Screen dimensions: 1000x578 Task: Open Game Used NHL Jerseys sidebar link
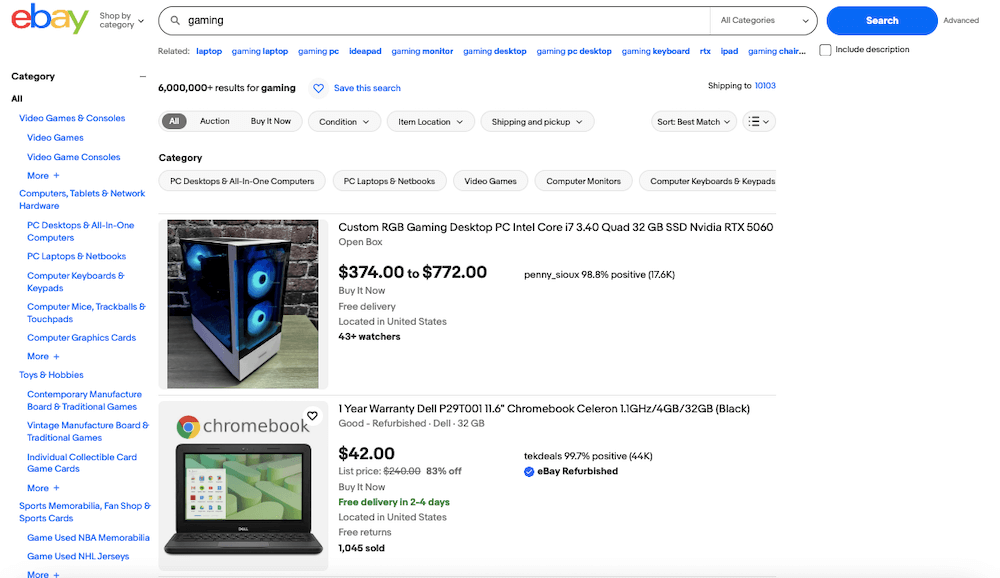tap(78, 556)
